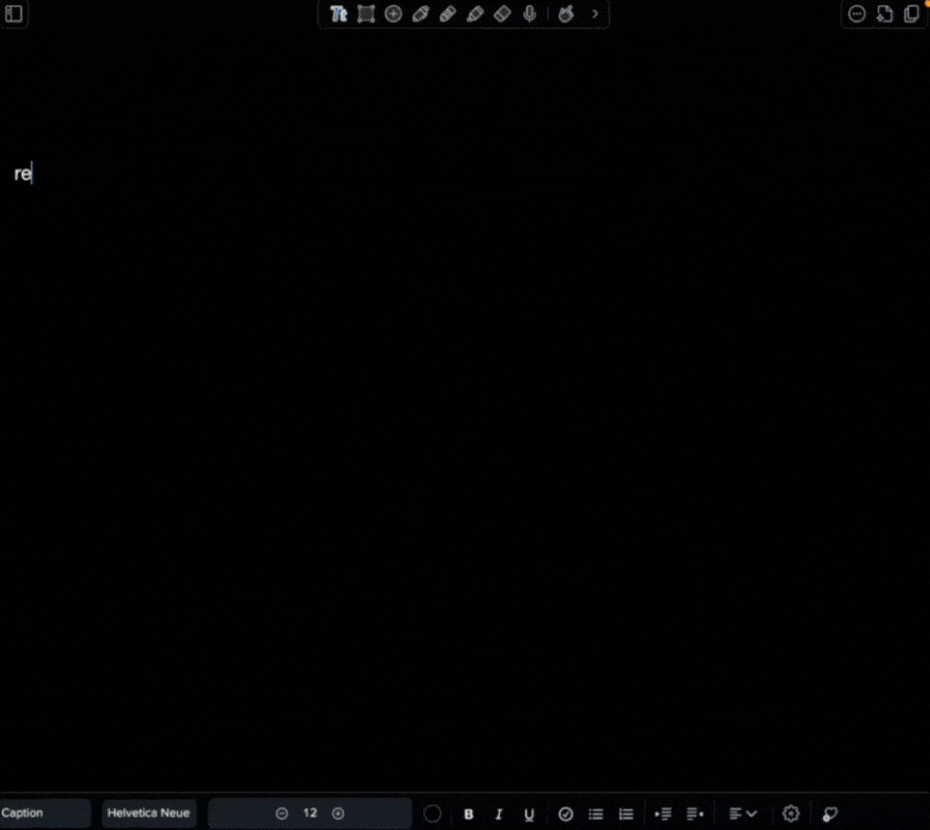Open the Helvetica Neue font dropdown
The width and height of the screenshot is (930, 830).
point(149,813)
